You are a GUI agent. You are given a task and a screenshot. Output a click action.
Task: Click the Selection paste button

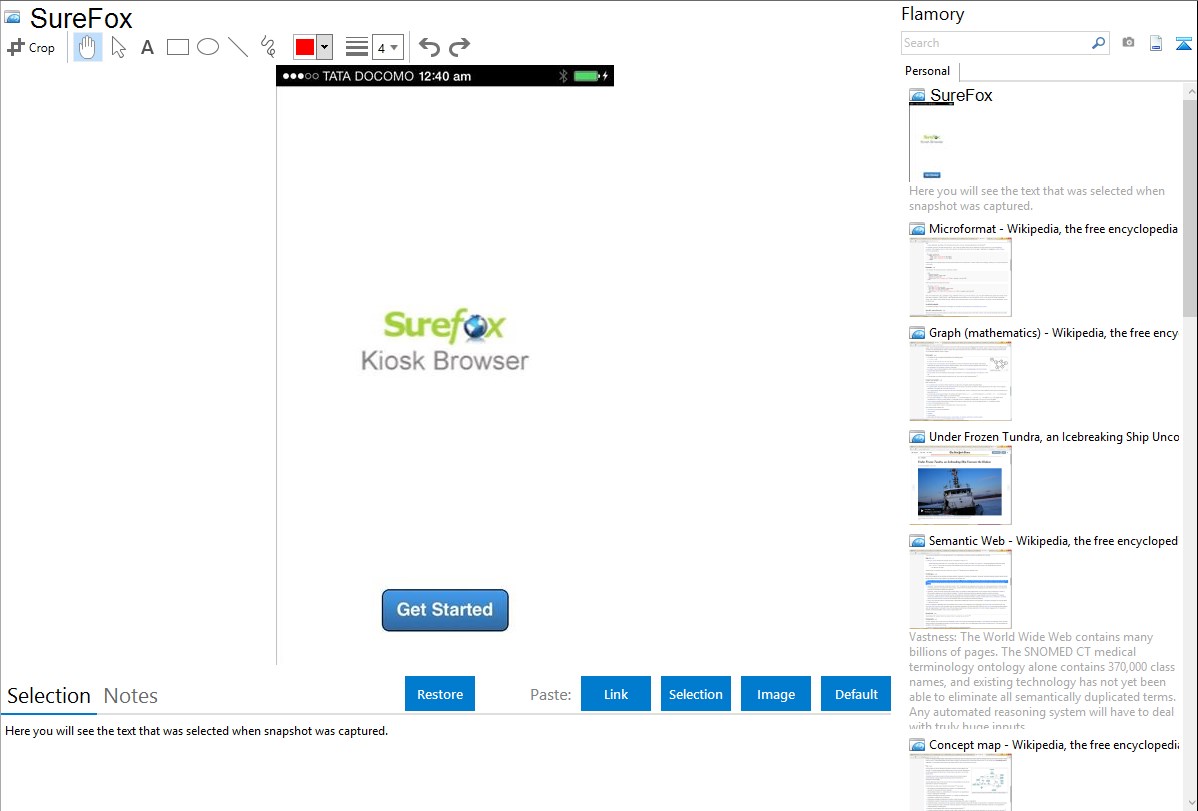(x=695, y=693)
